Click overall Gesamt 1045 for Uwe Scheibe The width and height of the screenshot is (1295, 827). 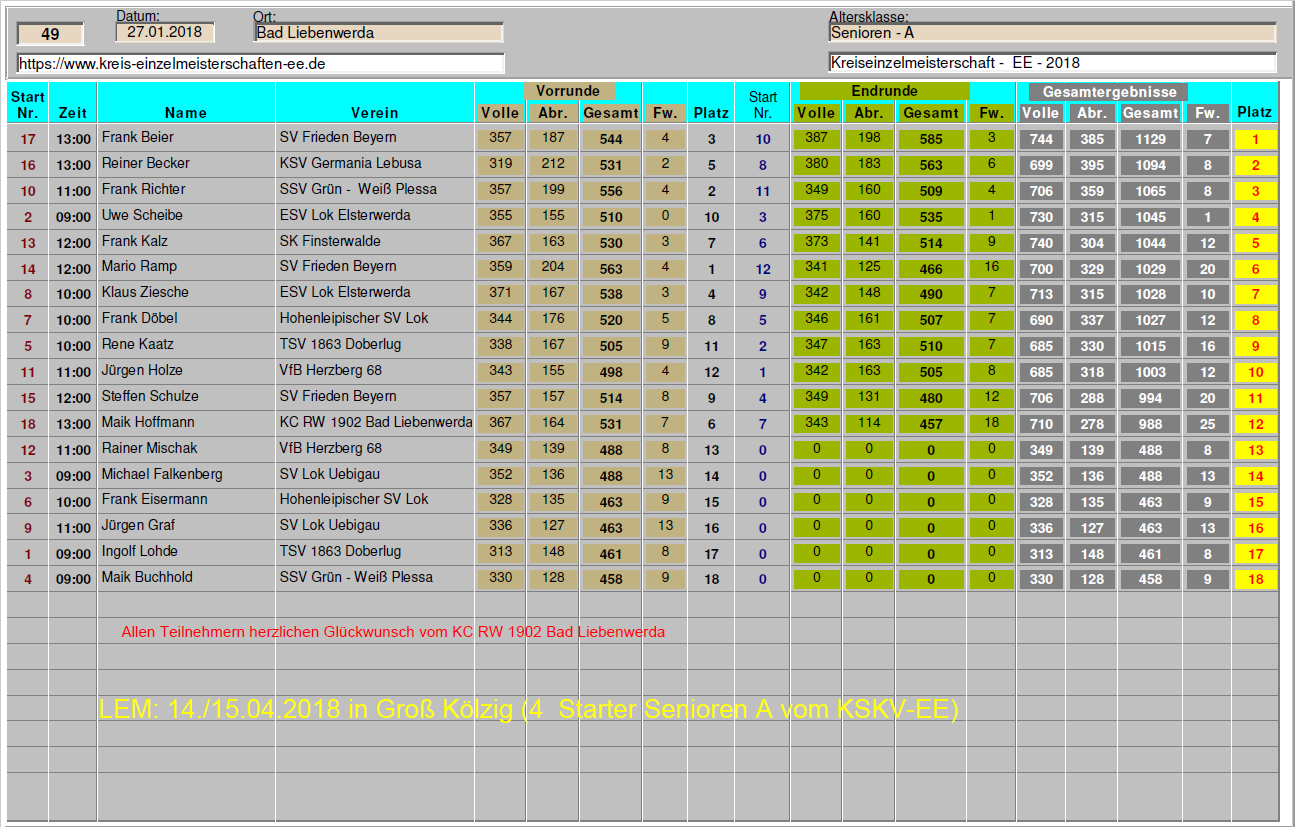pyautogui.click(x=1150, y=218)
